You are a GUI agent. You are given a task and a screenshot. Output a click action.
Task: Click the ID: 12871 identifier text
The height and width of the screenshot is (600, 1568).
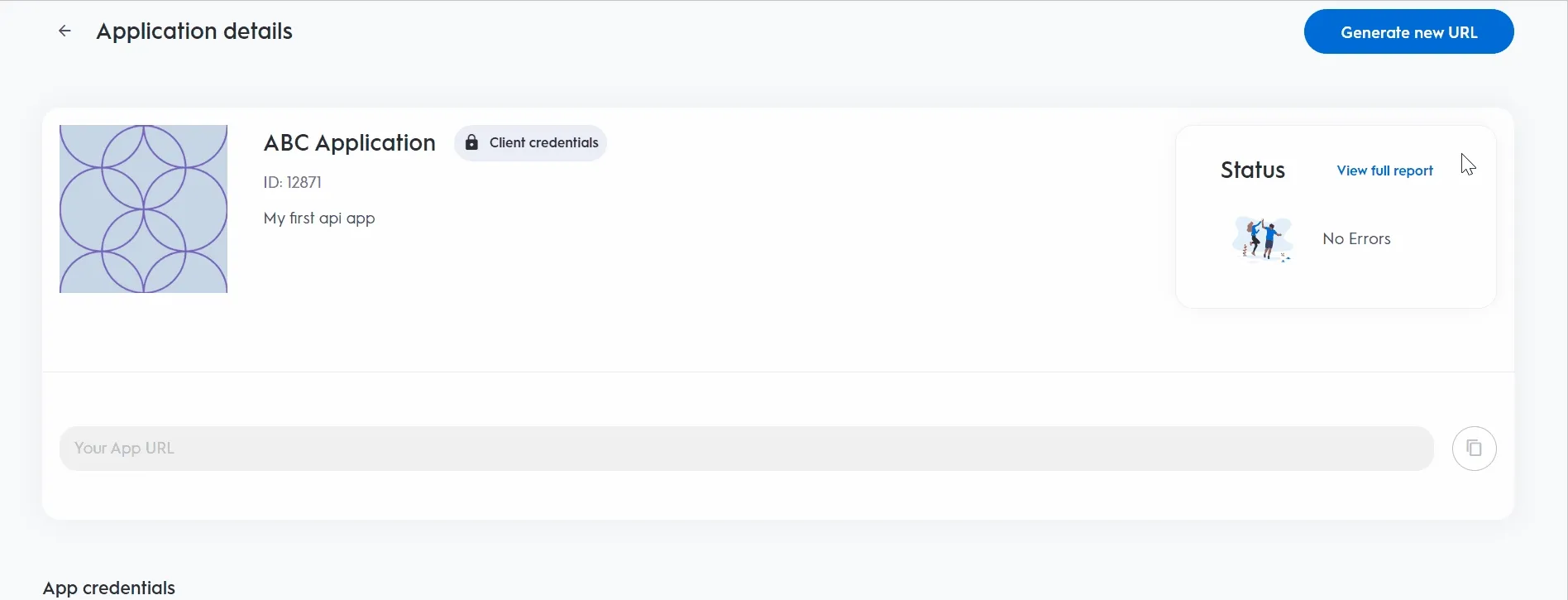pyautogui.click(x=292, y=182)
